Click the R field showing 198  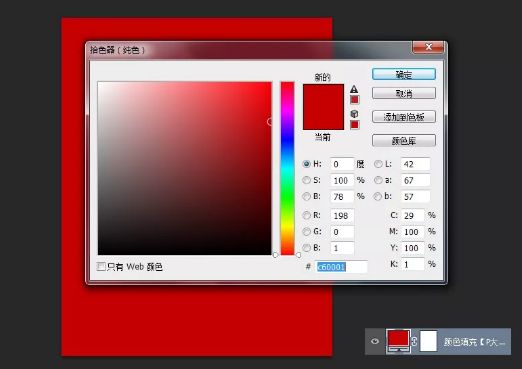(342, 215)
